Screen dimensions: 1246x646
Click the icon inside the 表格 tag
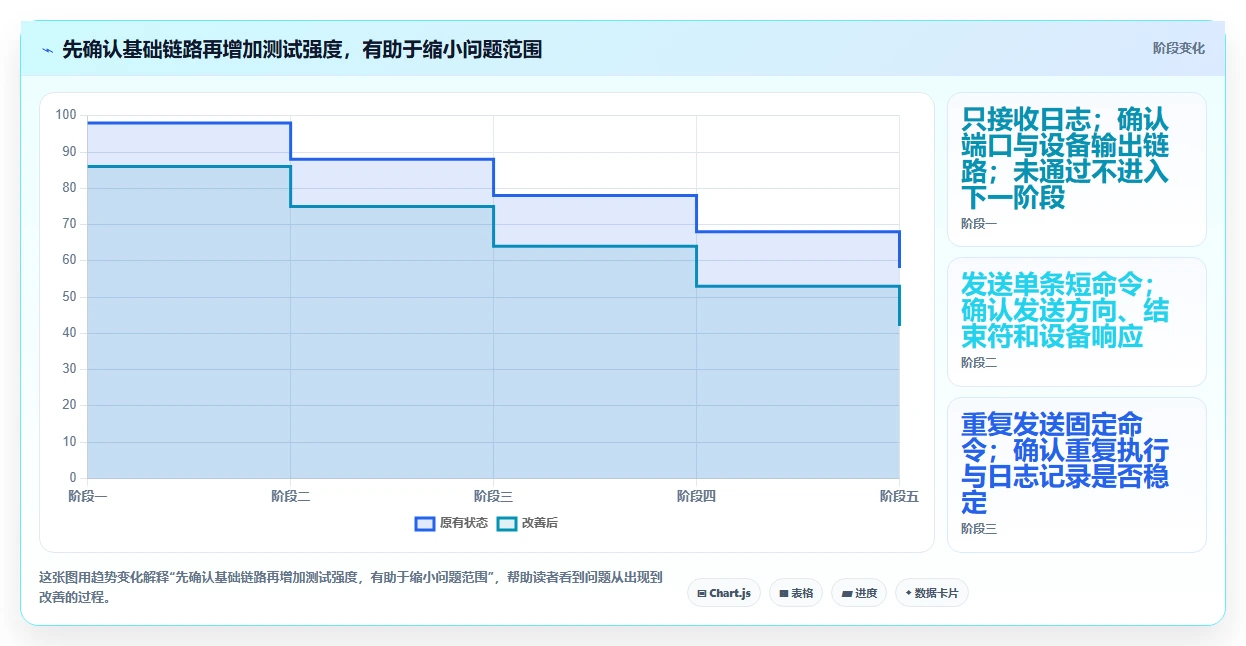click(784, 593)
